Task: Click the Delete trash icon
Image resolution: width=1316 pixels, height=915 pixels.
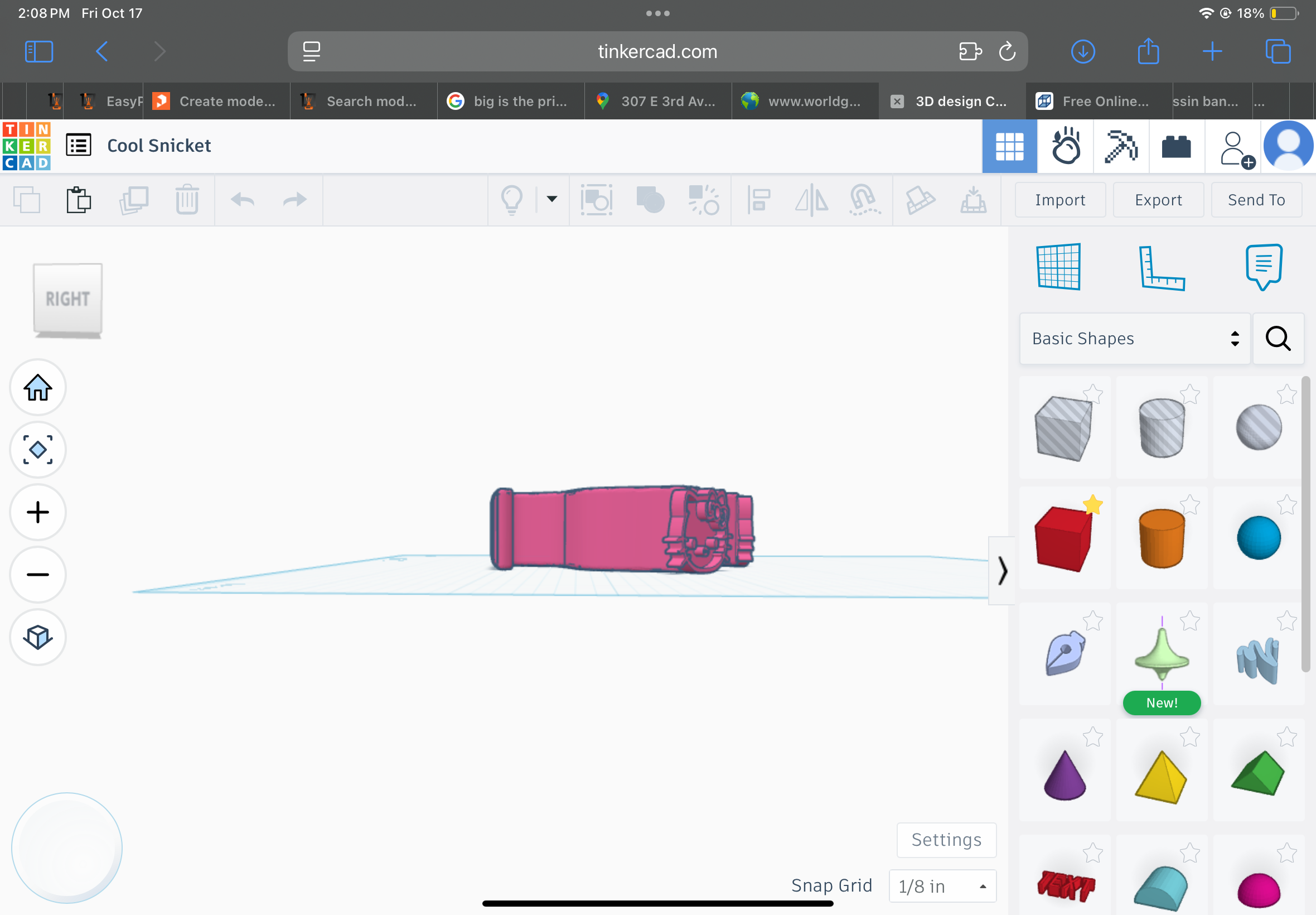Action: coord(187,200)
